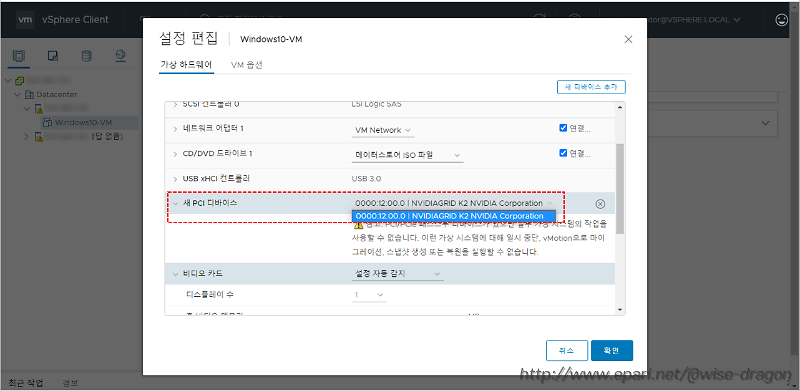Click Windows10-VM dialog title text
Image resolution: width=800 pixels, height=391 pixels.
click(271, 39)
